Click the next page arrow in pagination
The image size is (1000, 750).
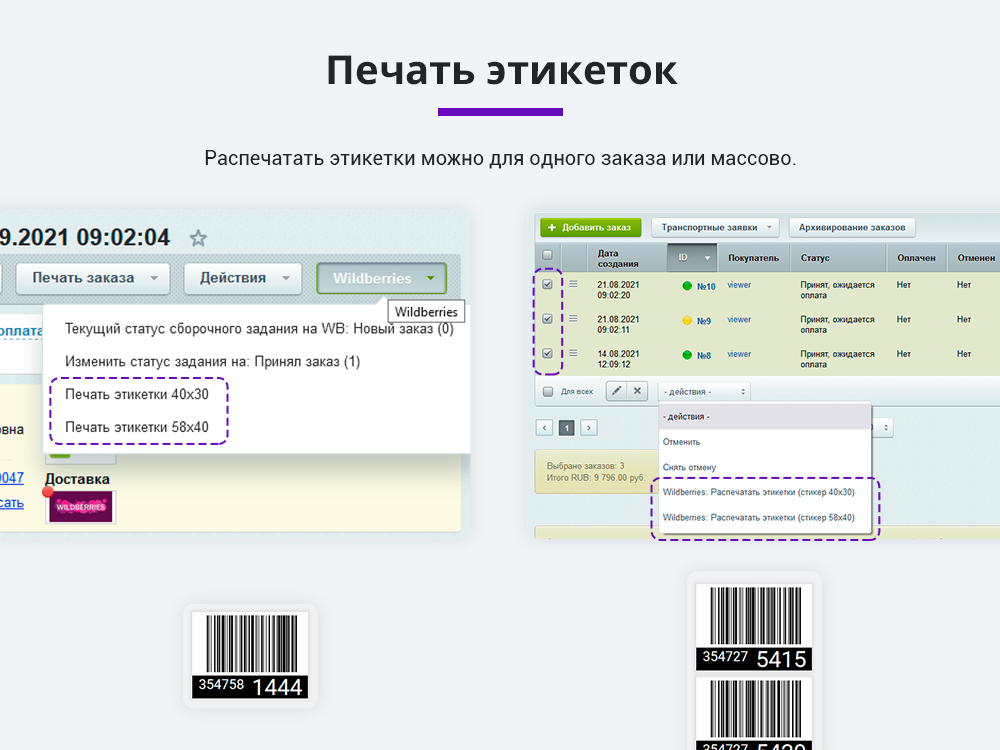pyautogui.click(x=588, y=426)
